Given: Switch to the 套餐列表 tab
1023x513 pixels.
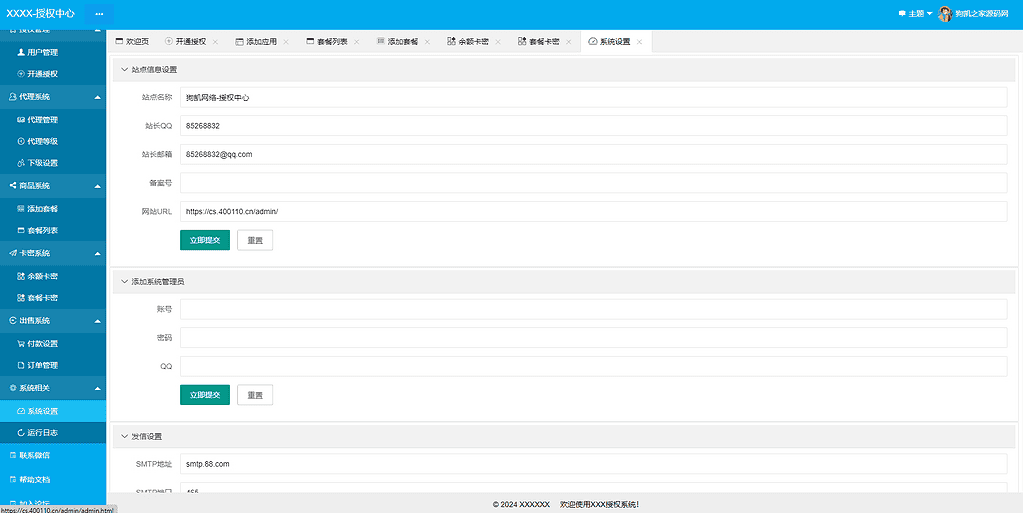Looking at the screenshot, I should point(326,42).
